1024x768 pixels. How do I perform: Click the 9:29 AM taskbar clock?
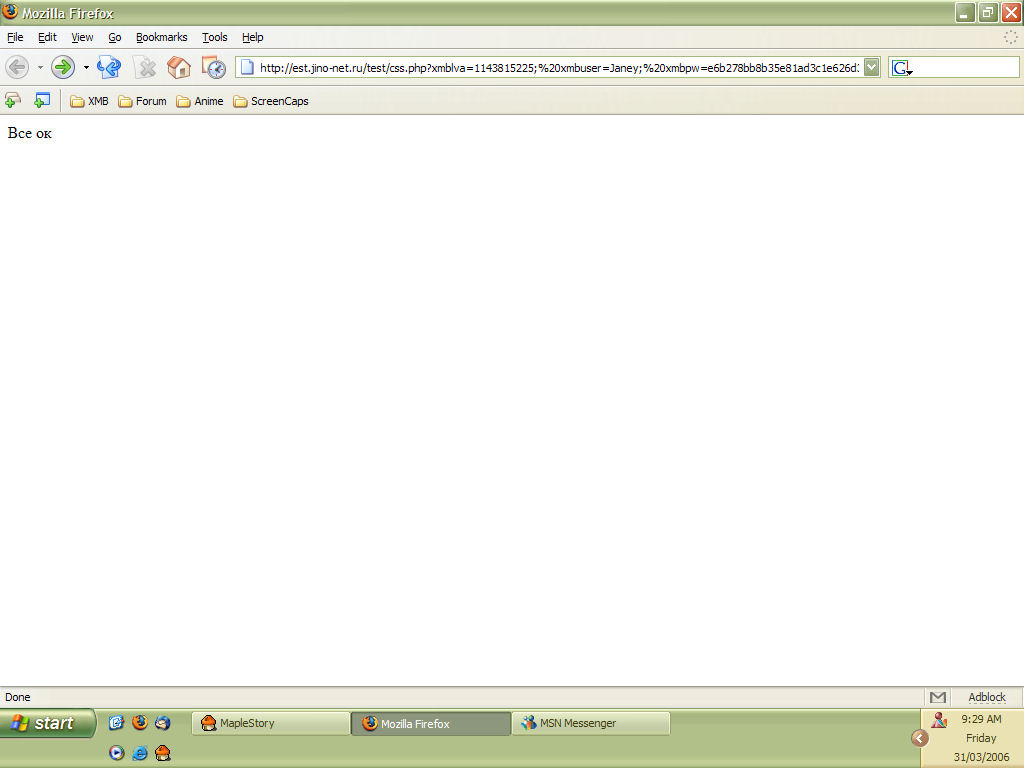tap(981, 719)
